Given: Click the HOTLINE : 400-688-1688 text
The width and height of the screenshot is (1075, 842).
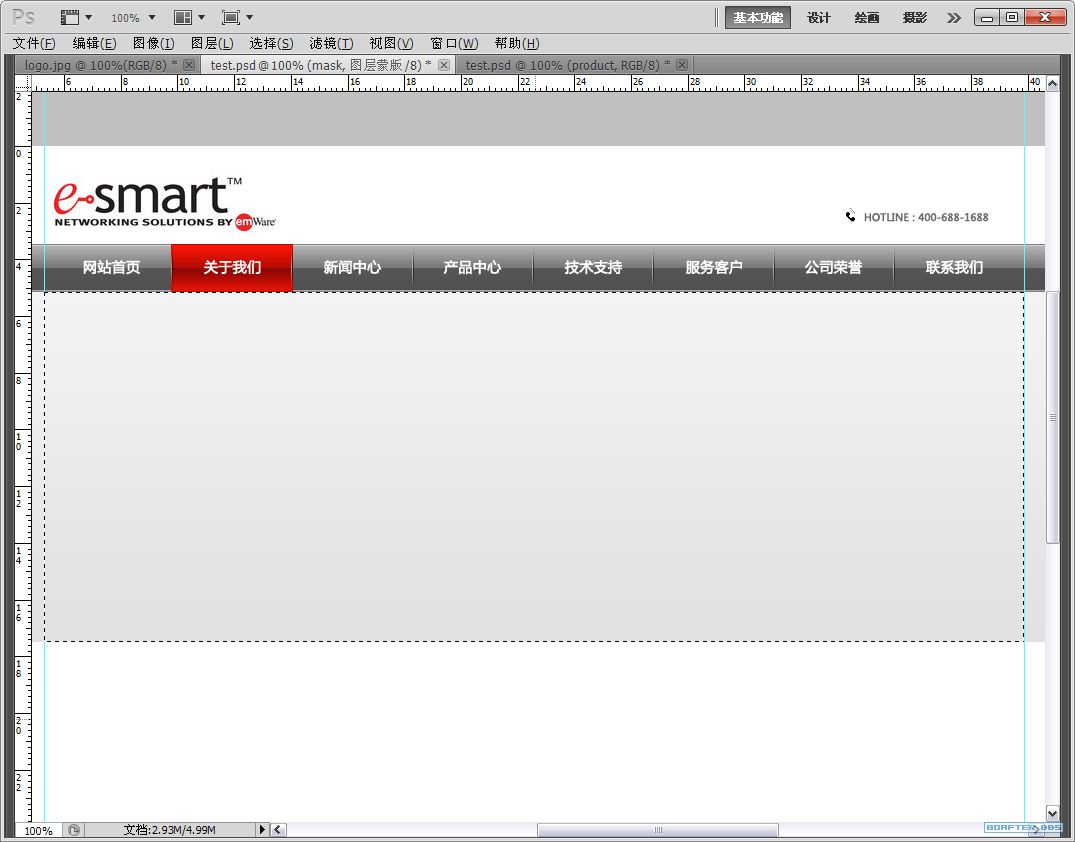Looking at the screenshot, I should [926, 217].
